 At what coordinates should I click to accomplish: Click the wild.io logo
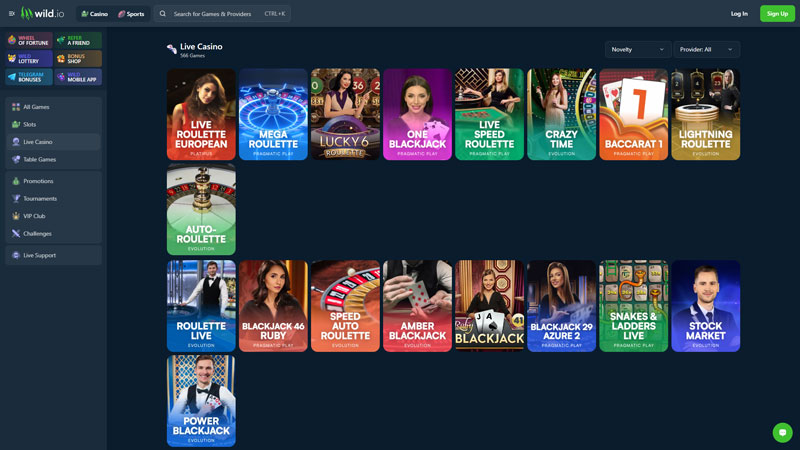tap(44, 14)
